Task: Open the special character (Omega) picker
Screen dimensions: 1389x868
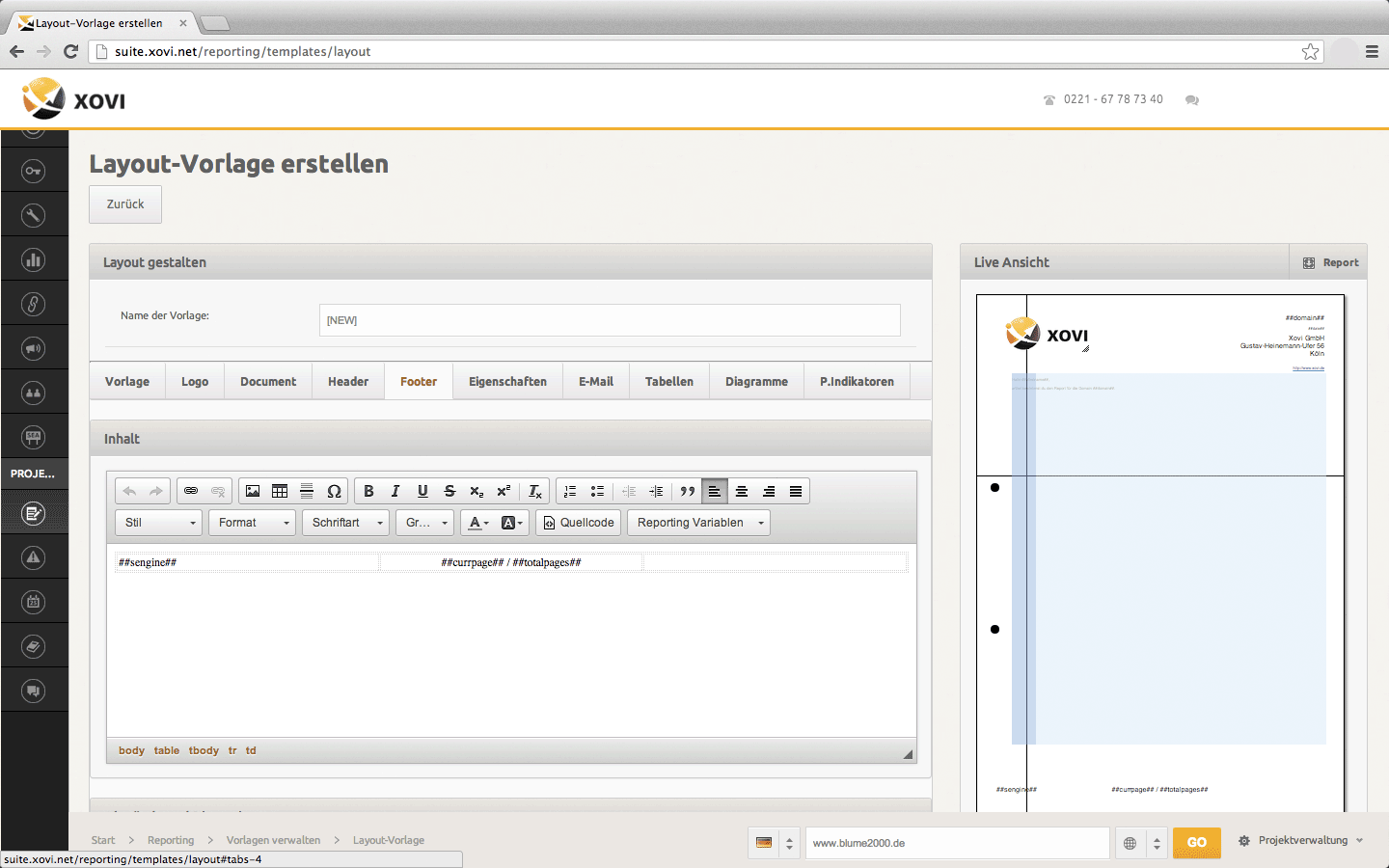Action: coord(334,491)
